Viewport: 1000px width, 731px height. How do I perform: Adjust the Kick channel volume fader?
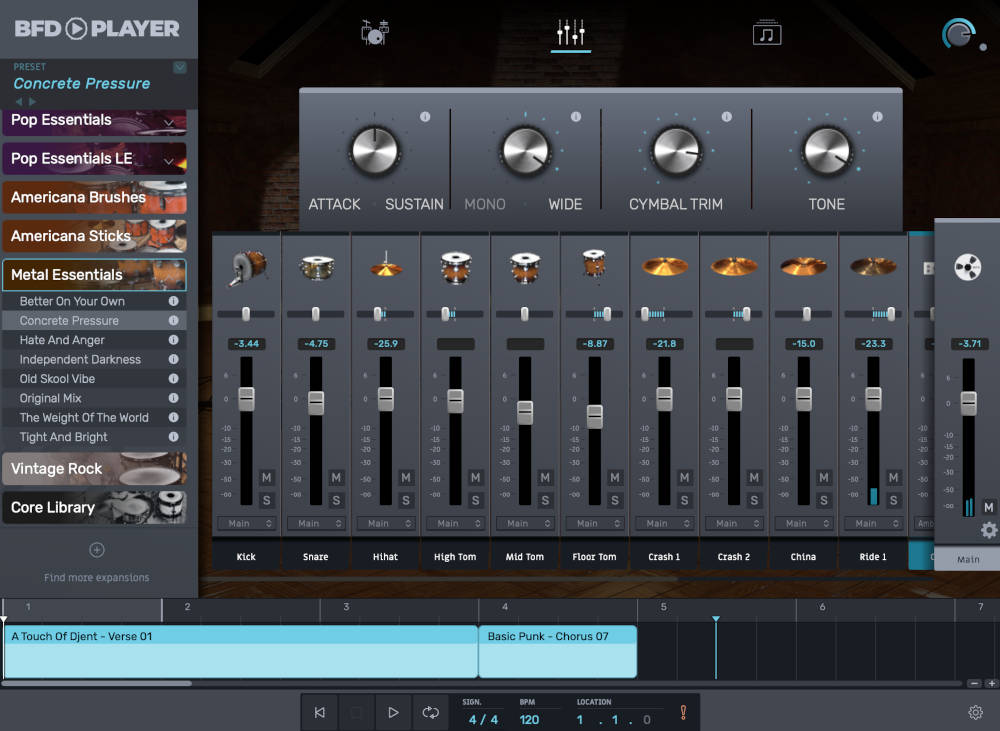coord(246,400)
